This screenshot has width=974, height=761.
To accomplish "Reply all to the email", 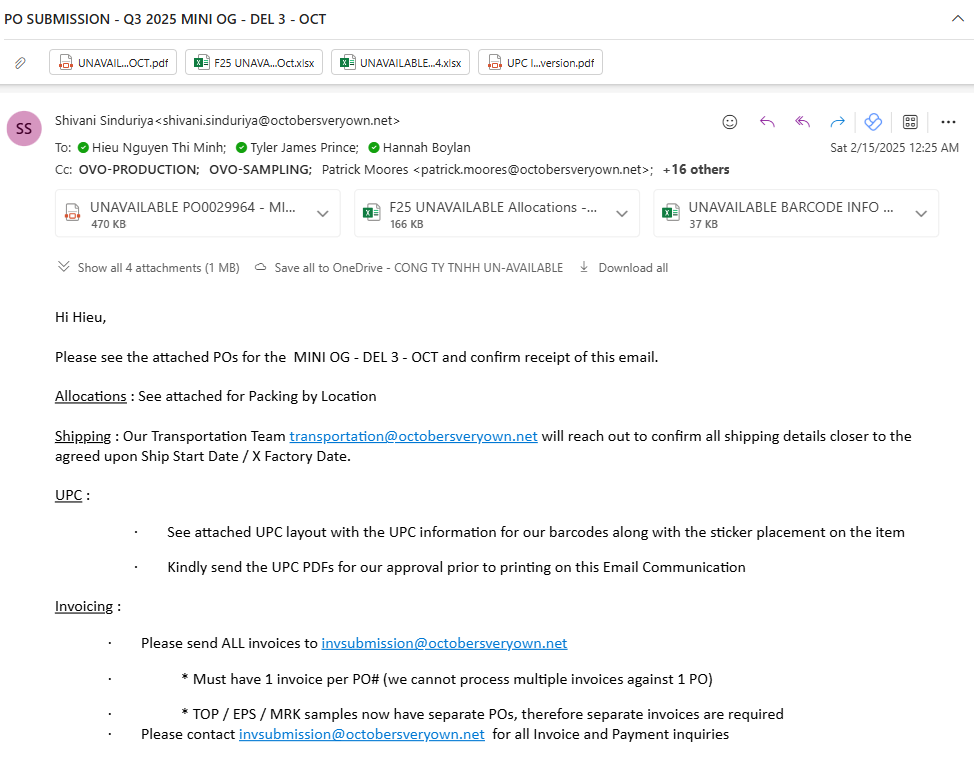I will click(x=803, y=122).
